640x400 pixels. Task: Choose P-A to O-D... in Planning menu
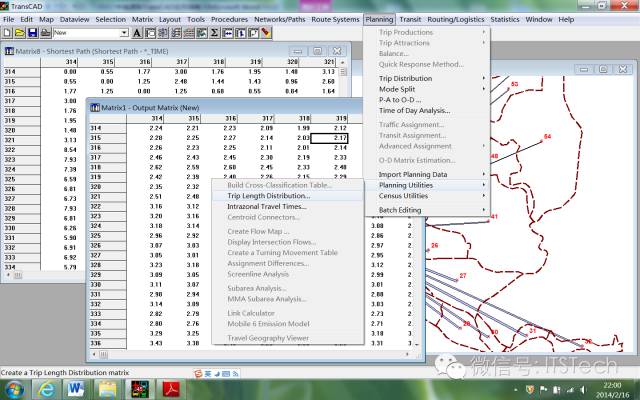pos(427,100)
